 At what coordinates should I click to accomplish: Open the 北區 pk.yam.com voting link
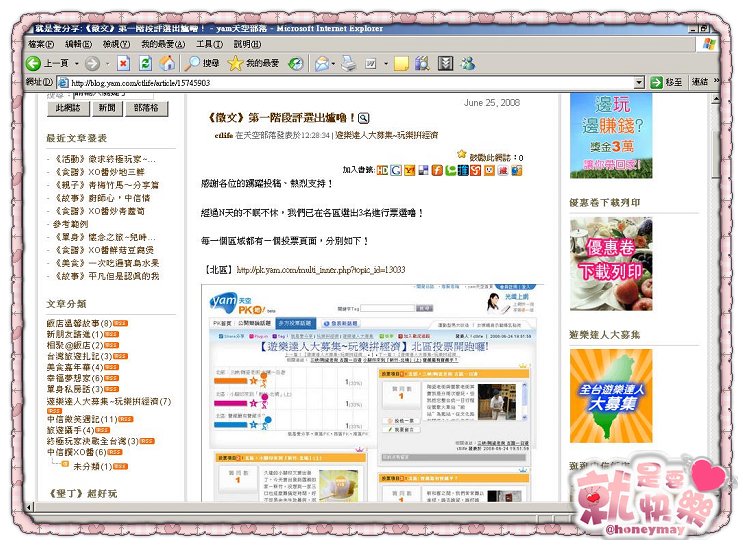pyautogui.click(x=320, y=270)
